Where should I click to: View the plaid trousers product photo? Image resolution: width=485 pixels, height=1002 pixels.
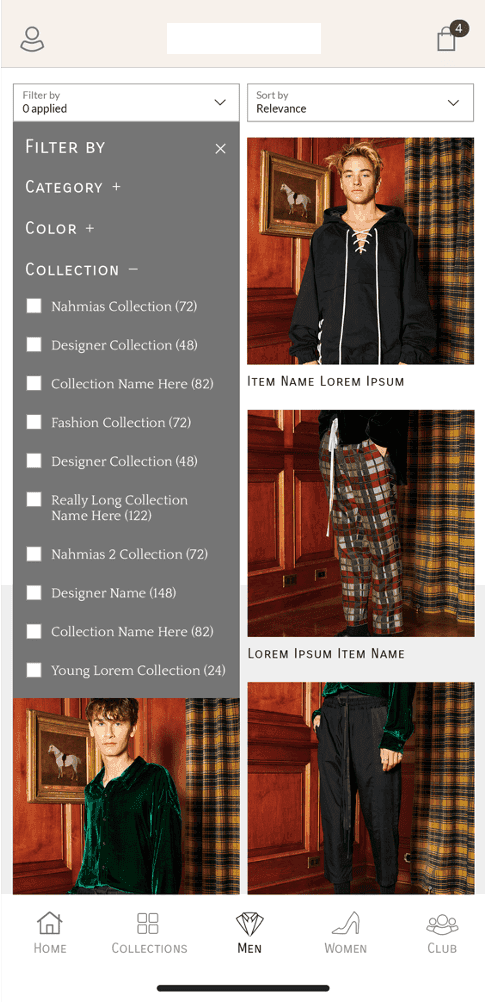(x=361, y=523)
